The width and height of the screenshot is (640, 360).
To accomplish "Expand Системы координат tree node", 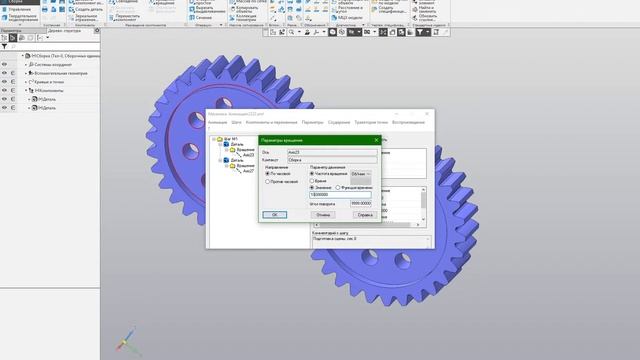I will tap(26, 64).
